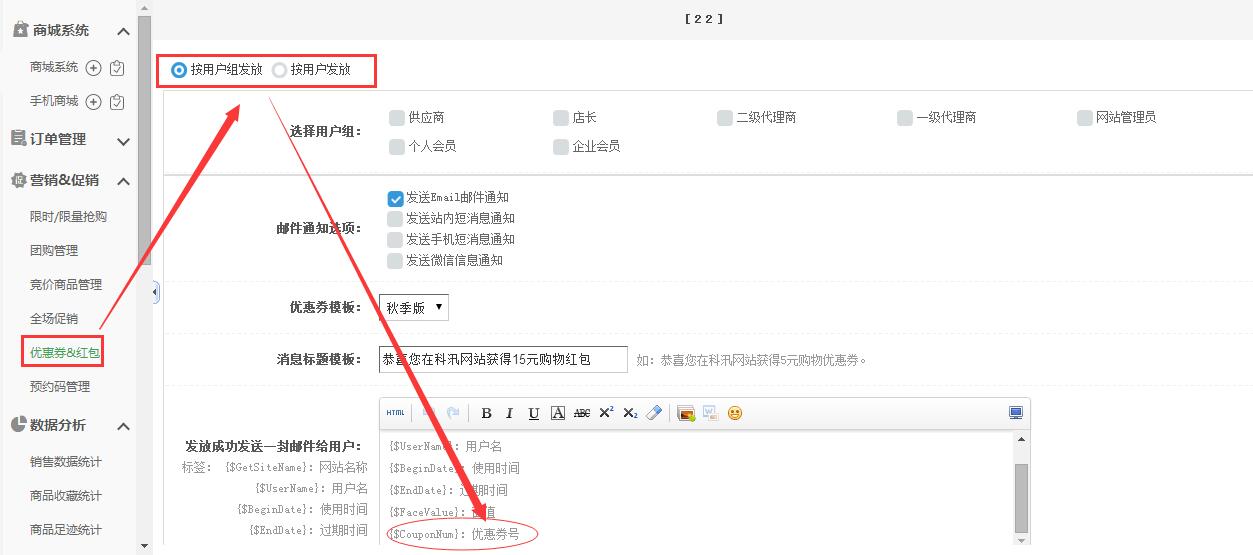Open 团购管理 in the sidebar

[x=54, y=251]
